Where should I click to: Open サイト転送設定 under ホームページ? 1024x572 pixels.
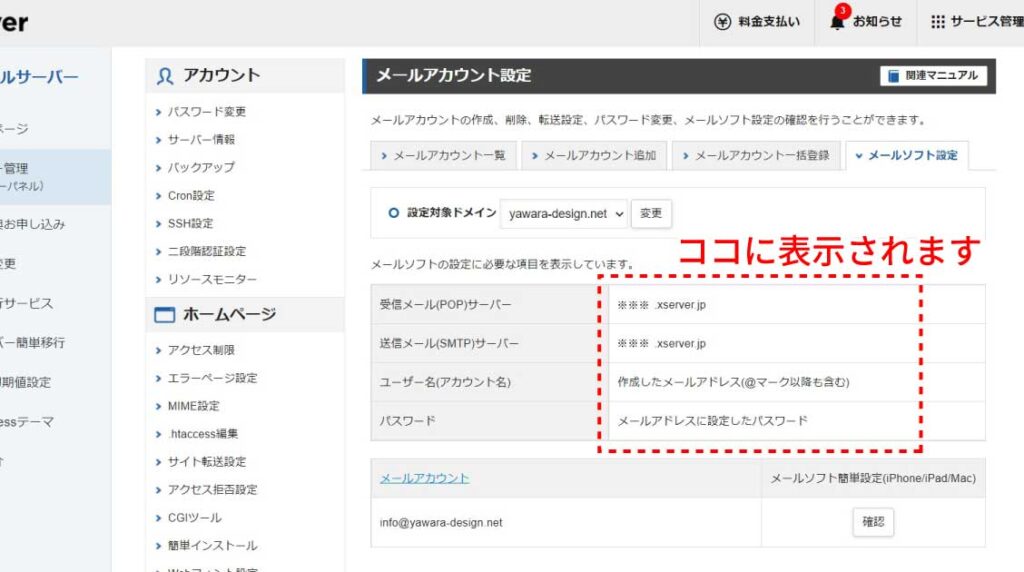(206, 462)
